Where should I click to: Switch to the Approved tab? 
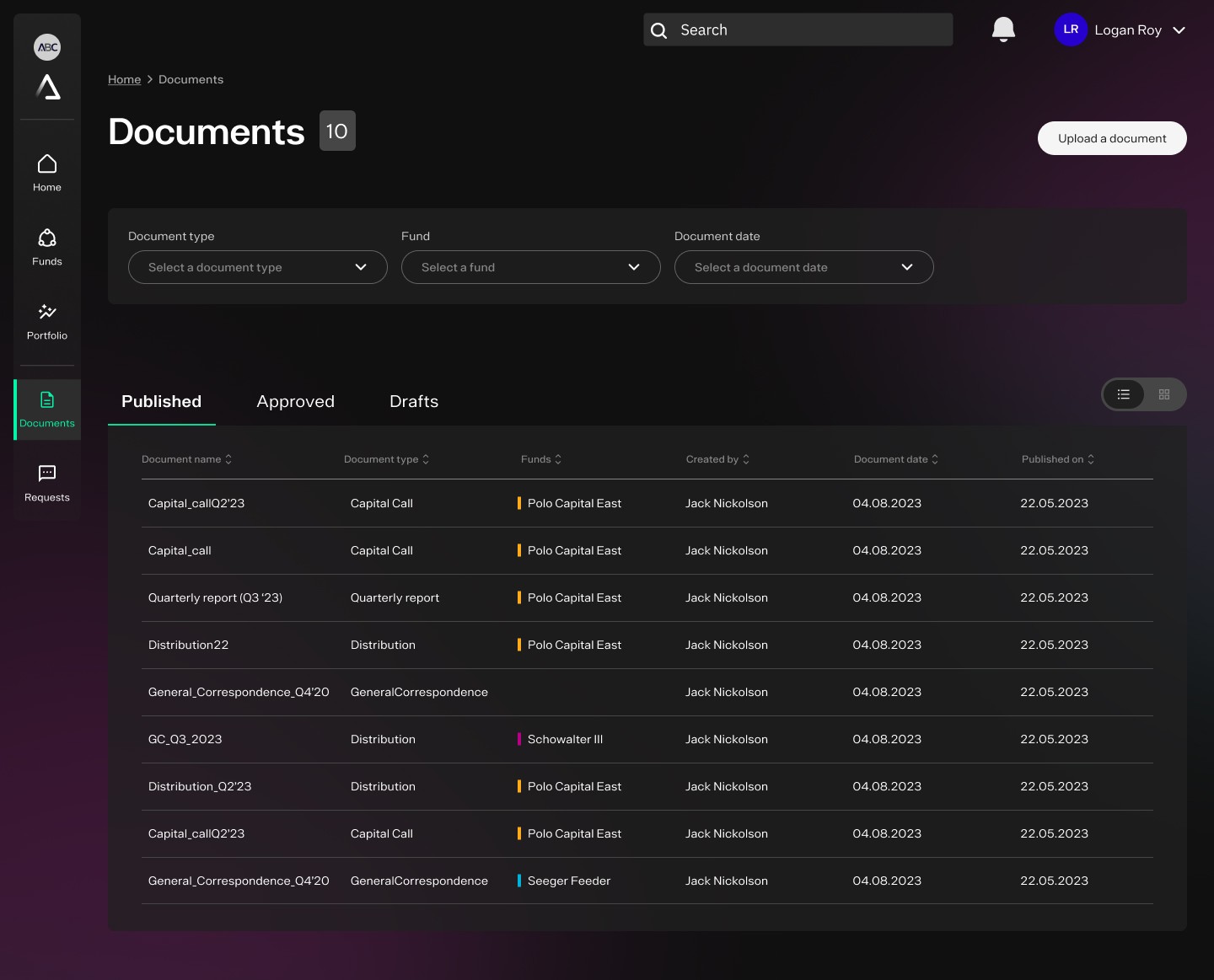[295, 402]
